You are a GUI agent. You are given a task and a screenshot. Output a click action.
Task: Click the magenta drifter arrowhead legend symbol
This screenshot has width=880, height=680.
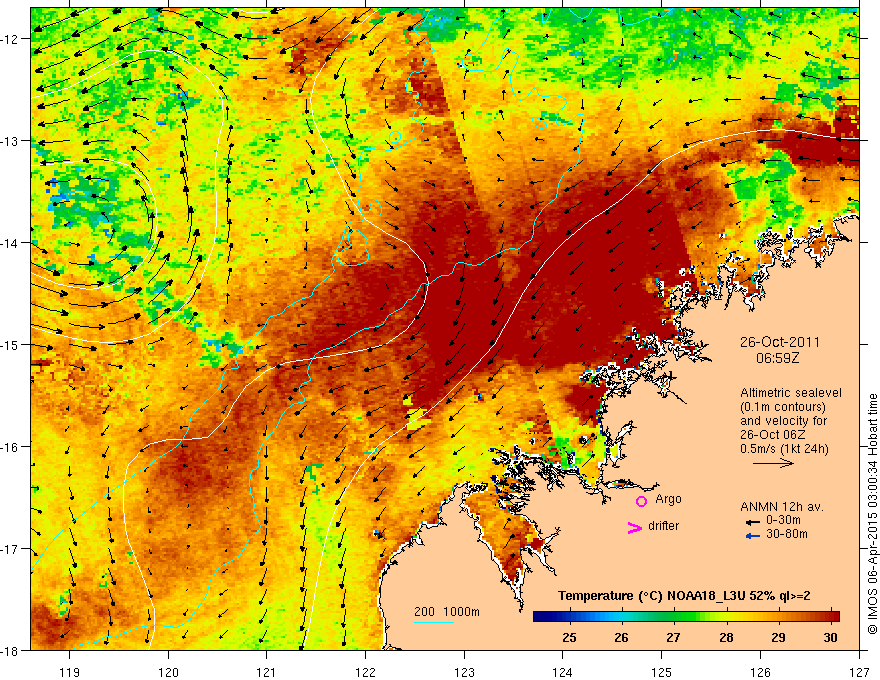634,527
